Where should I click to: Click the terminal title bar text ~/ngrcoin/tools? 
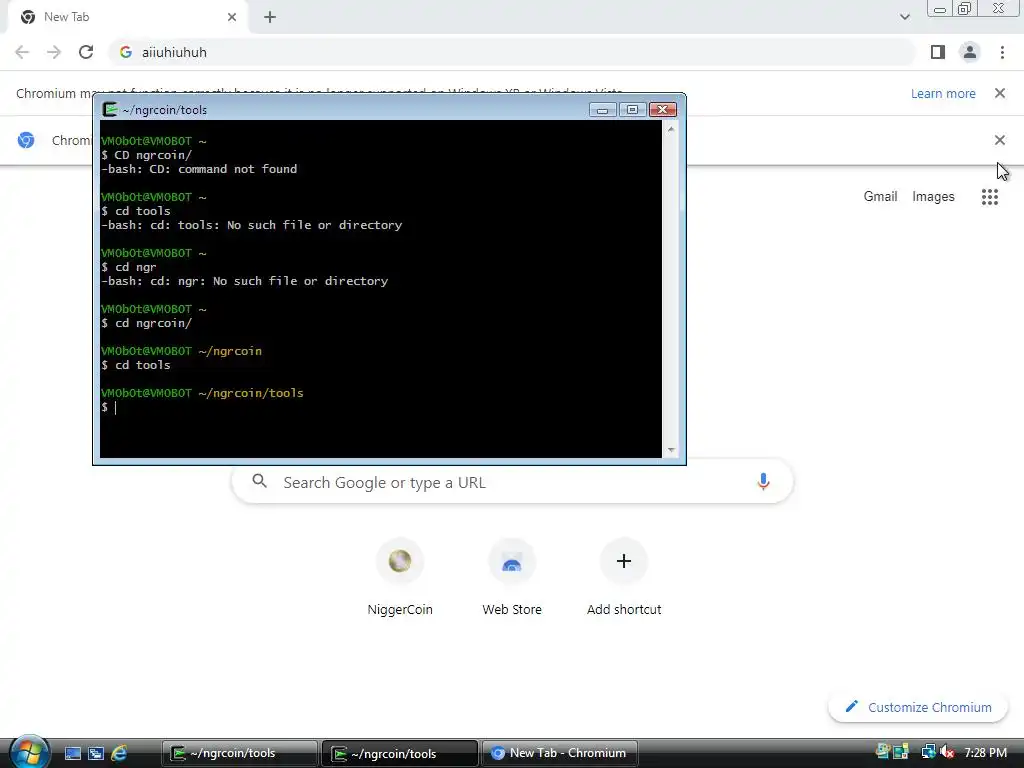coord(165,110)
